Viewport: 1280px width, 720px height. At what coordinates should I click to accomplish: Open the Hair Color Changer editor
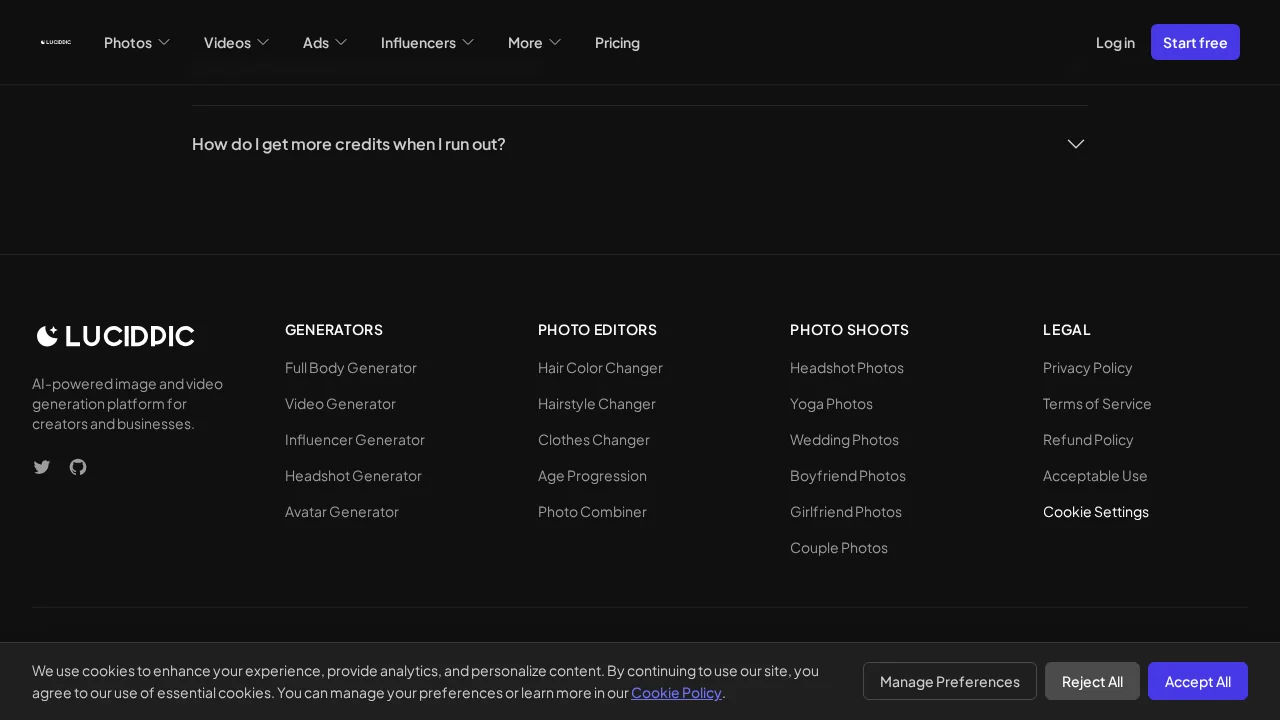tap(600, 367)
